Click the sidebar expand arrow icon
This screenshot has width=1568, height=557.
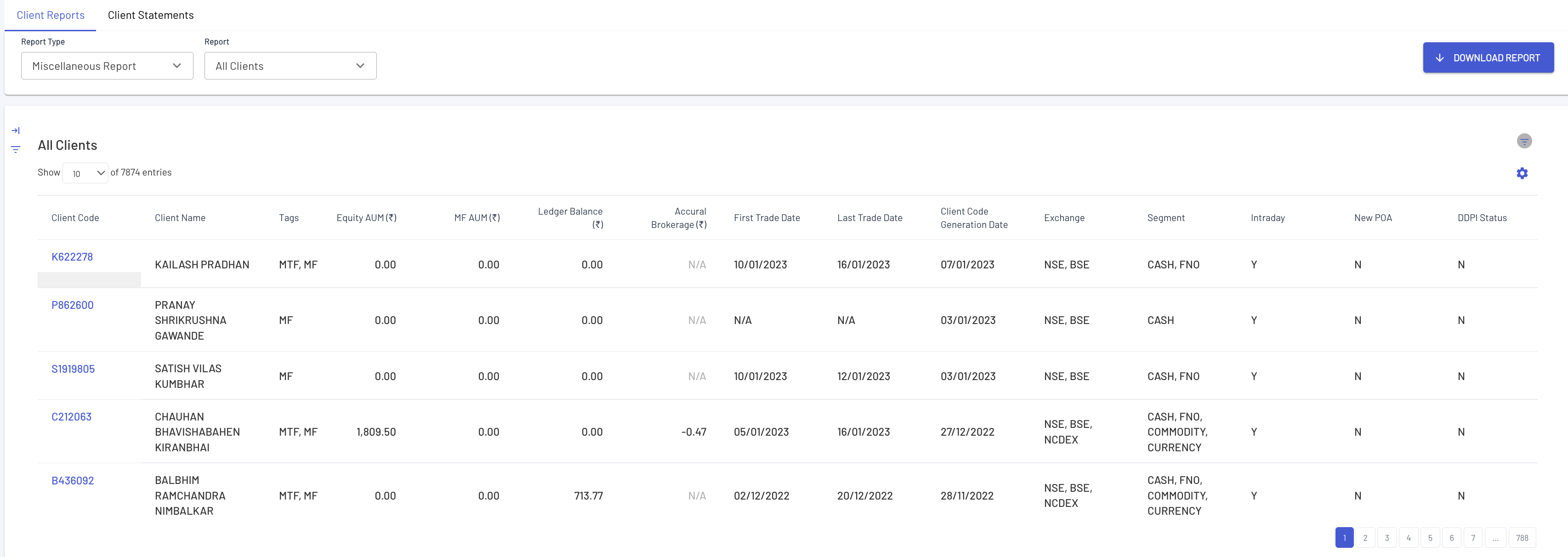click(x=16, y=130)
